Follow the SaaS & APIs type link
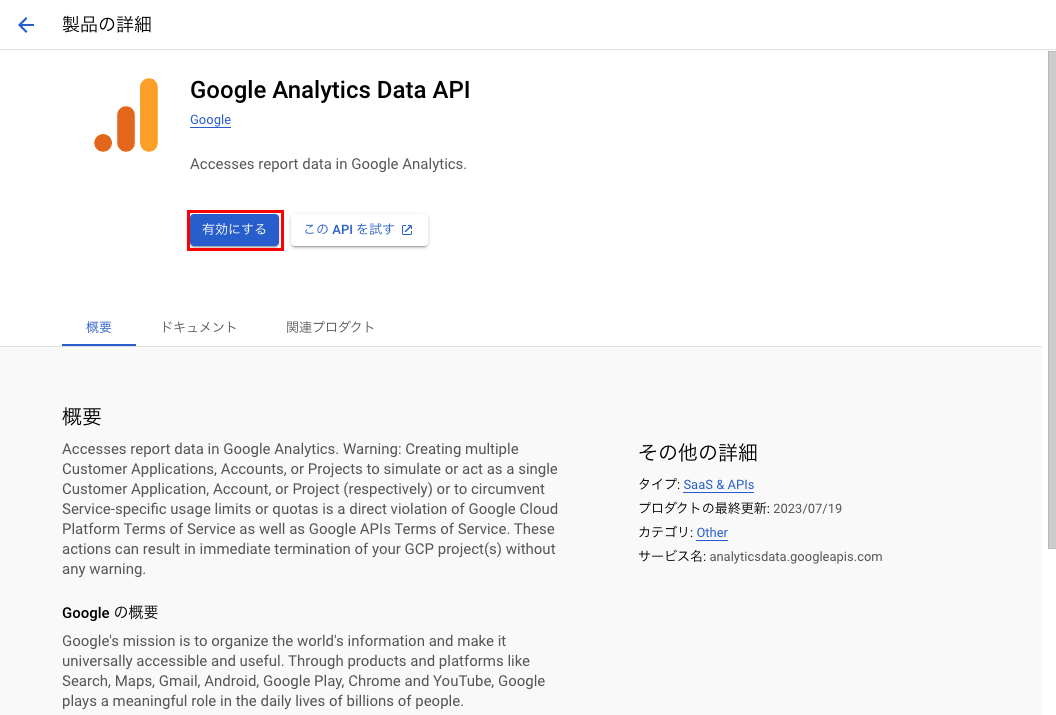 [718, 484]
